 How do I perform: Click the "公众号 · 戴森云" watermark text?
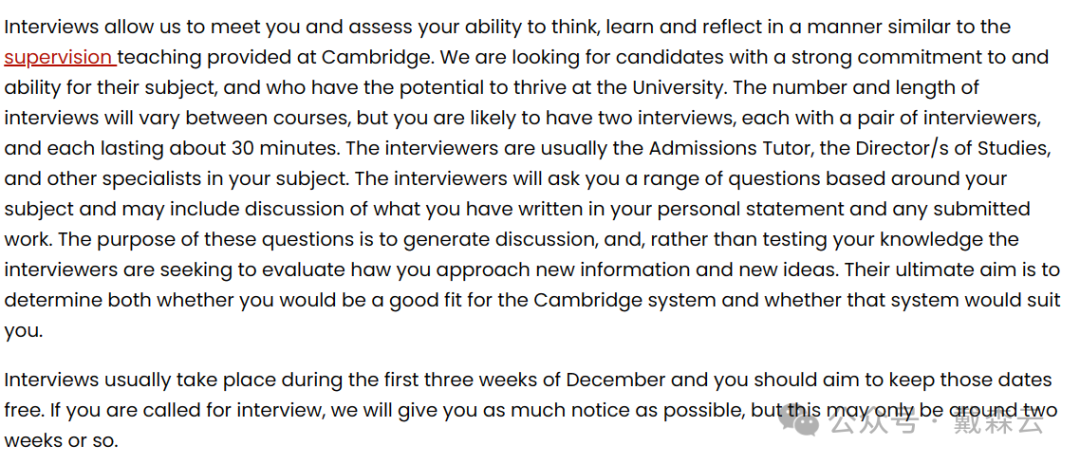point(937,423)
